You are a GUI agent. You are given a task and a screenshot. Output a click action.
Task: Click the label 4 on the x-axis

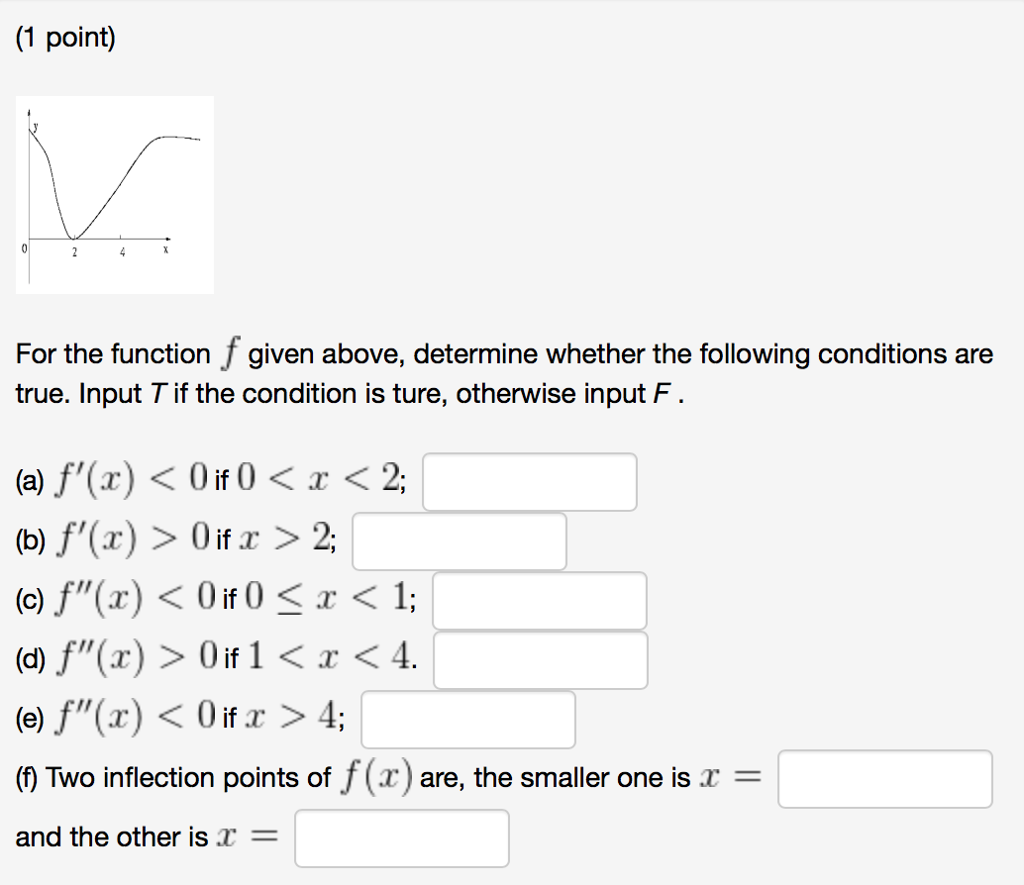[x=123, y=251]
